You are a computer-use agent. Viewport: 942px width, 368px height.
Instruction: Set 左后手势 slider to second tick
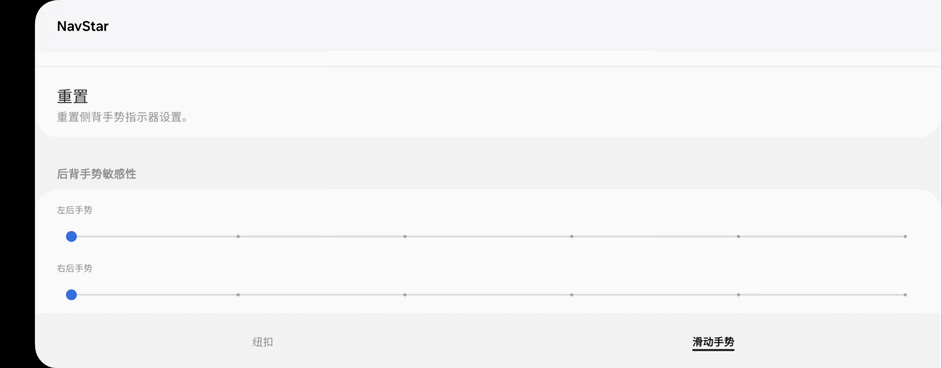[238, 237]
